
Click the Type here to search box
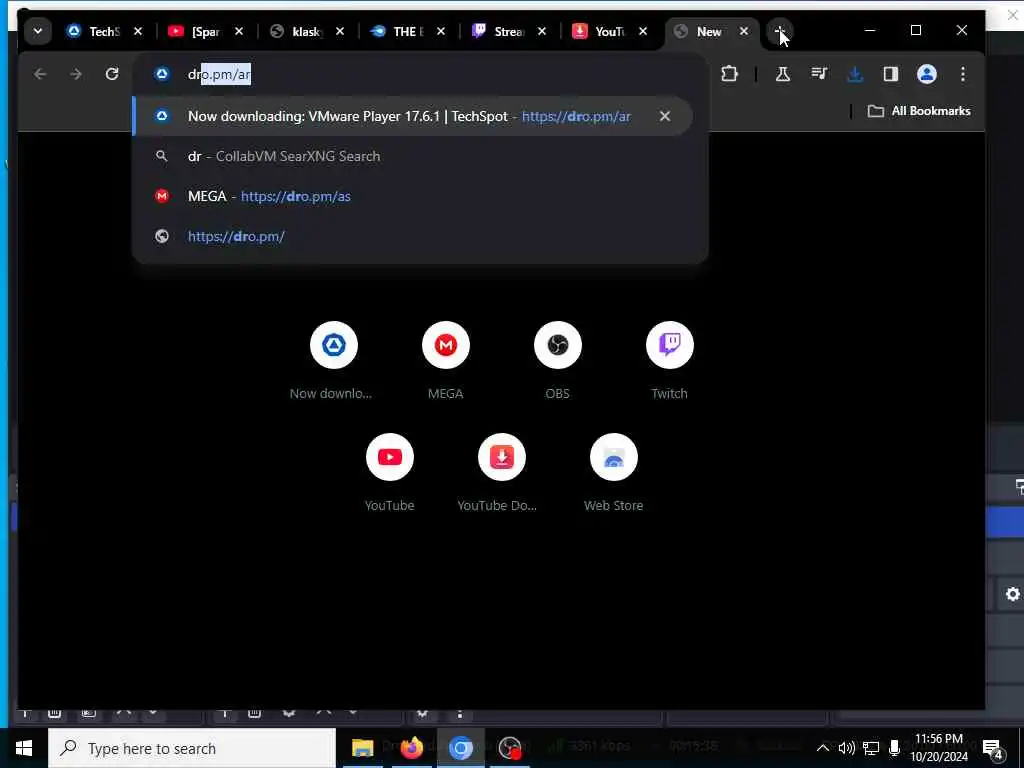(192, 748)
